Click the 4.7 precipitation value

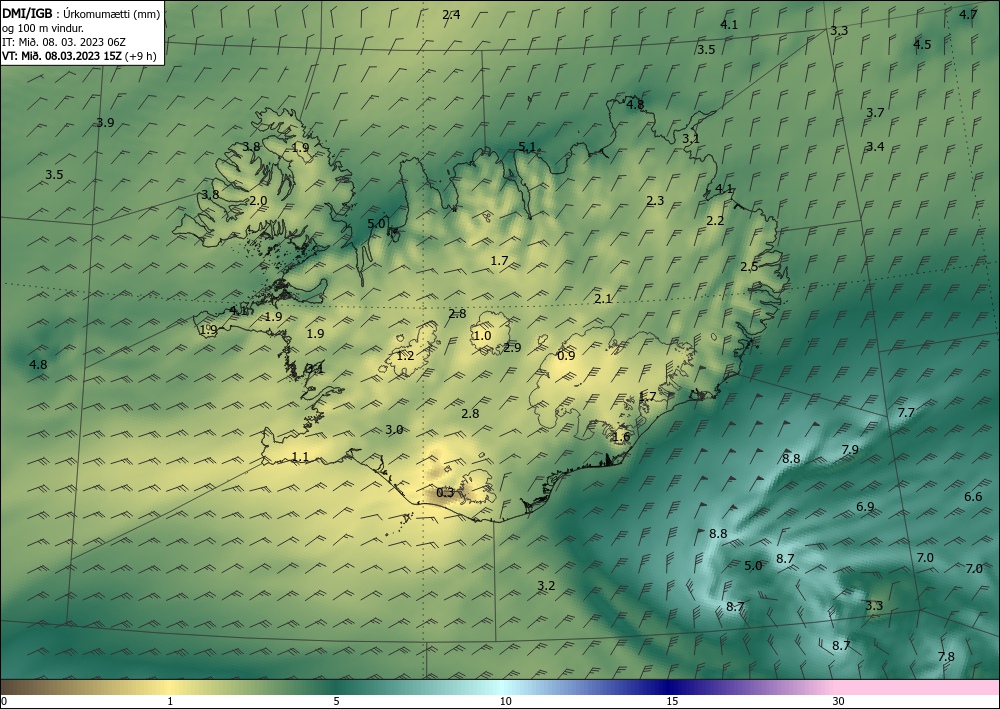[968, 15]
